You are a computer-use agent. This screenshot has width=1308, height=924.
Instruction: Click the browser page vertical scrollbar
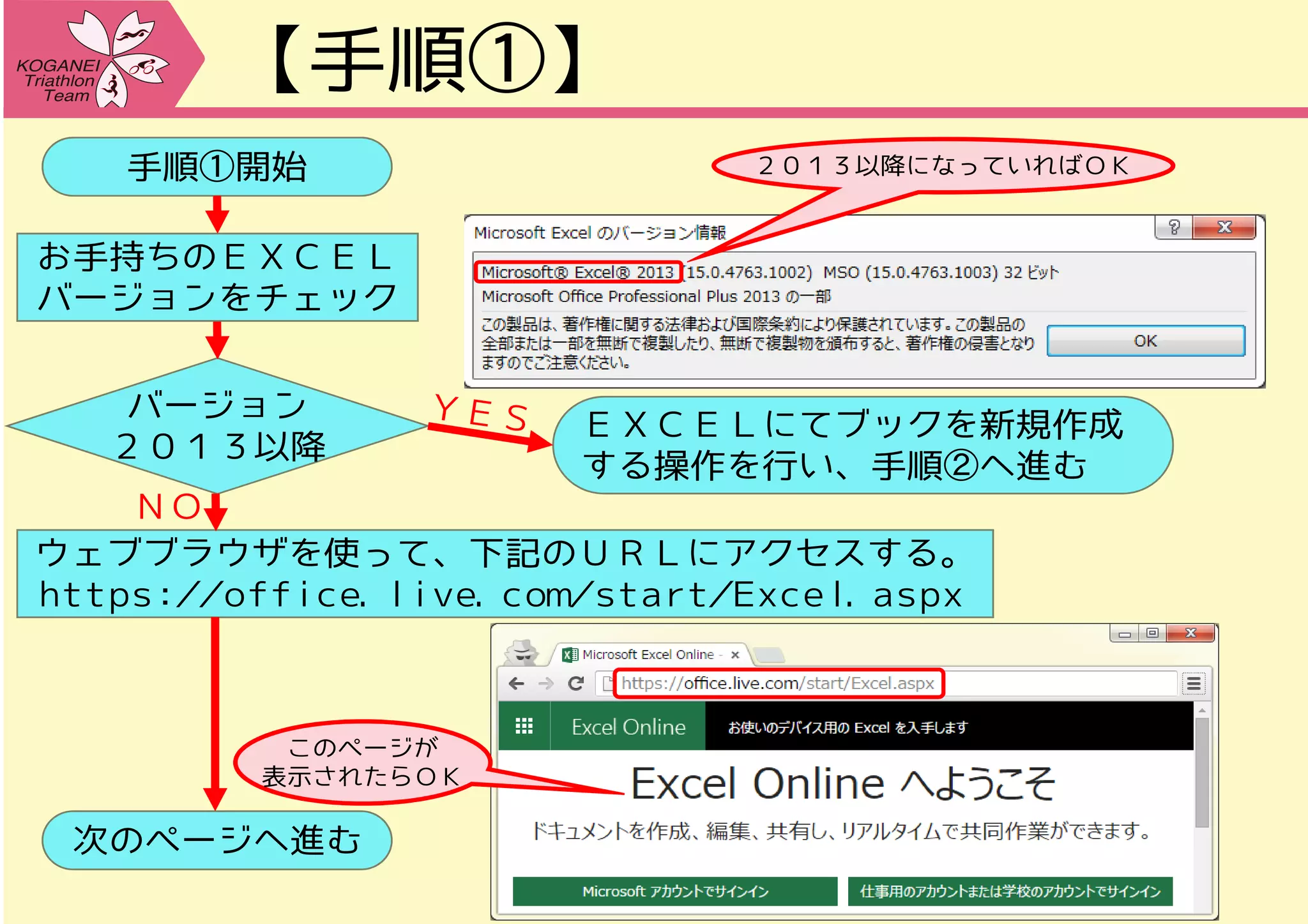tap(1202, 773)
